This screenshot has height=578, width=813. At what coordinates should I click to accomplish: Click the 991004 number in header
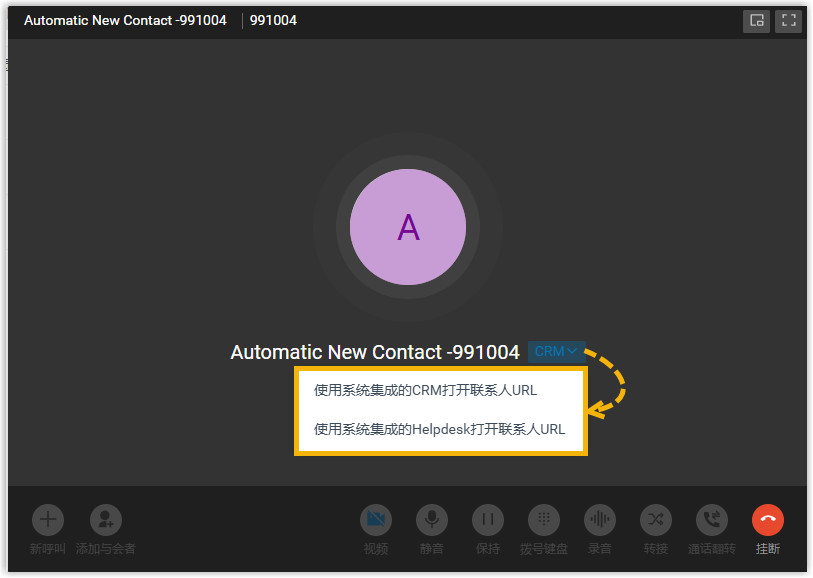[x=273, y=20]
